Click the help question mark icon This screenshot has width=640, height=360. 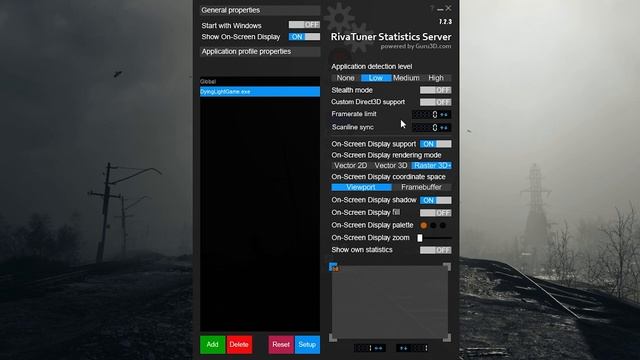click(x=432, y=9)
